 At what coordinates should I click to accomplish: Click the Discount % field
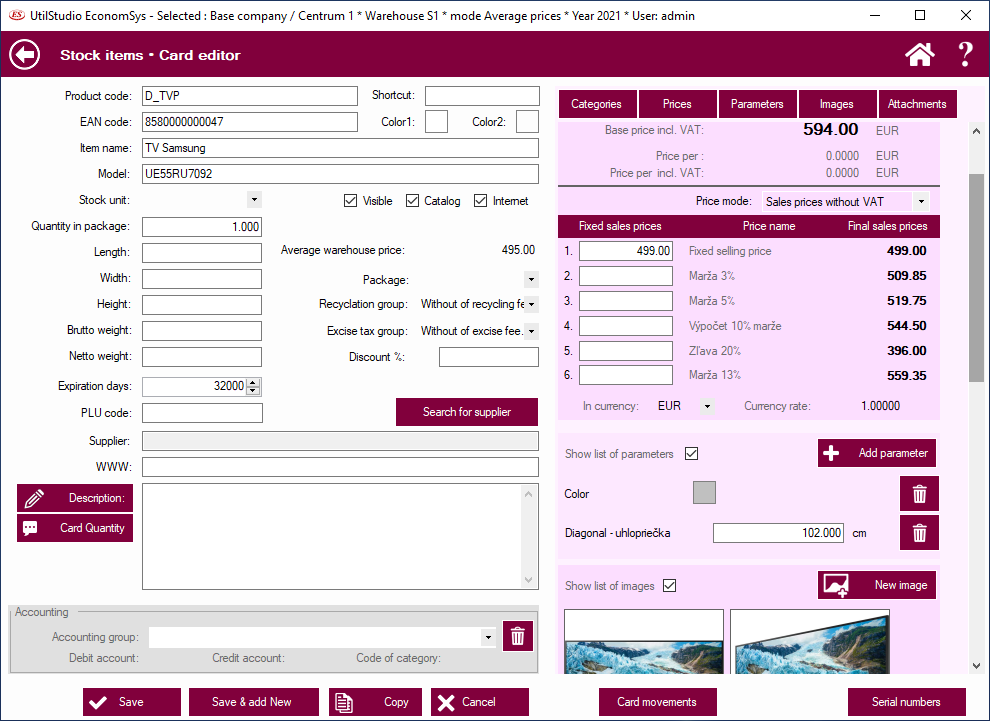tap(489, 357)
